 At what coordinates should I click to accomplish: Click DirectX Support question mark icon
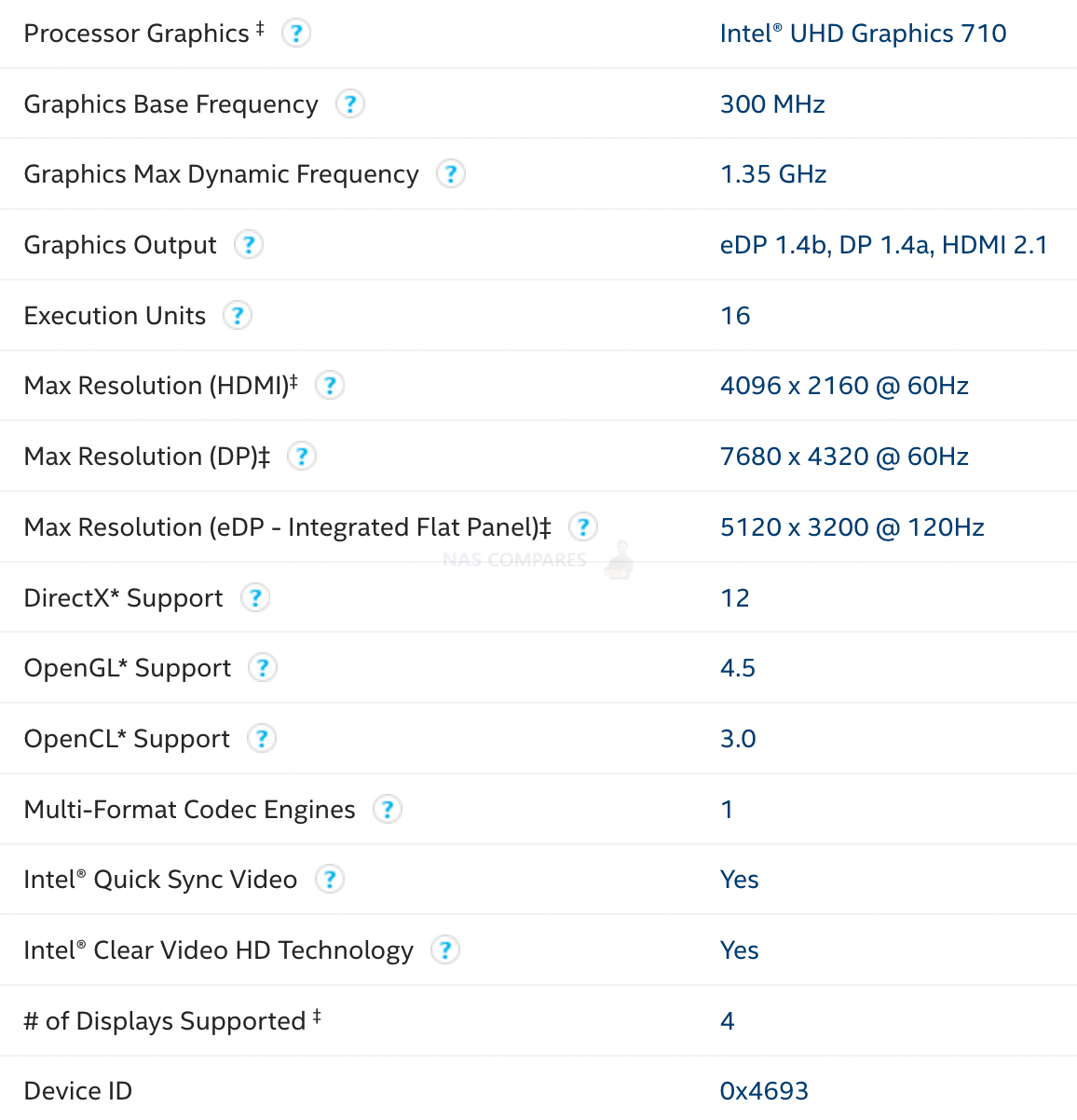click(x=255, y=597)
